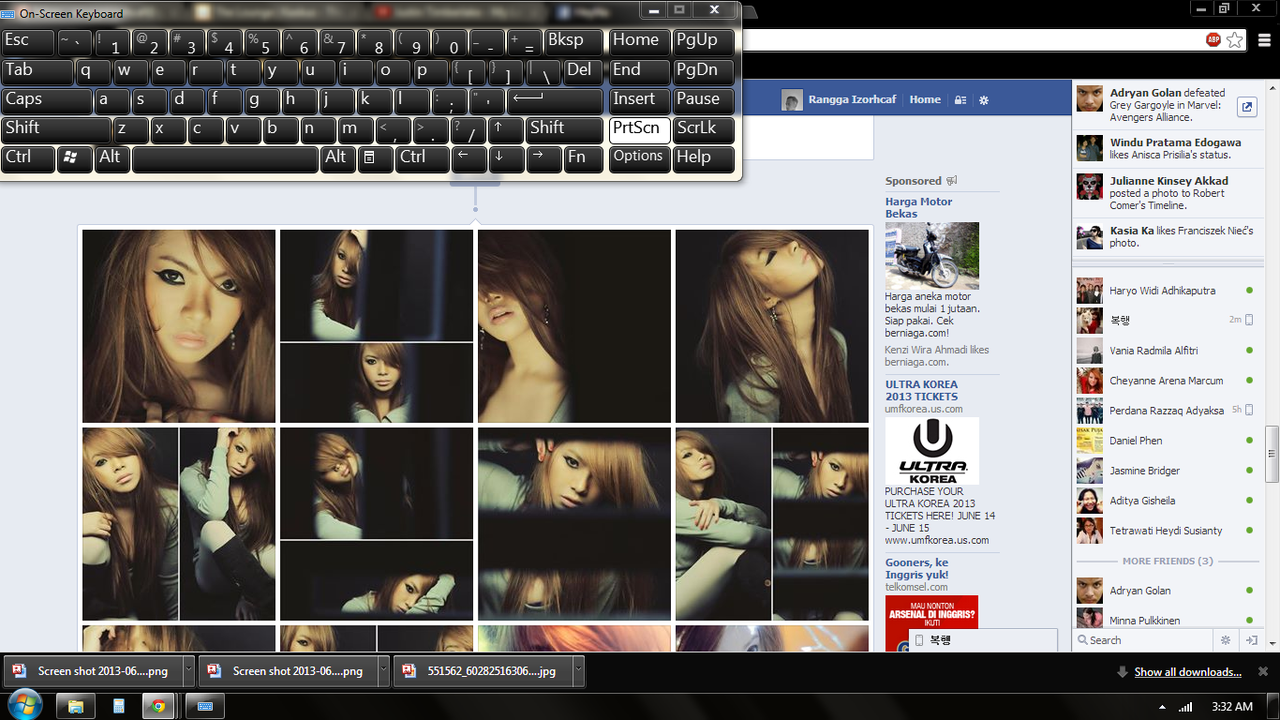This screenshot has width=1280, height=720.
Task: Click the Windows logo key on keyboard
Action: click(x=75, y=158)
